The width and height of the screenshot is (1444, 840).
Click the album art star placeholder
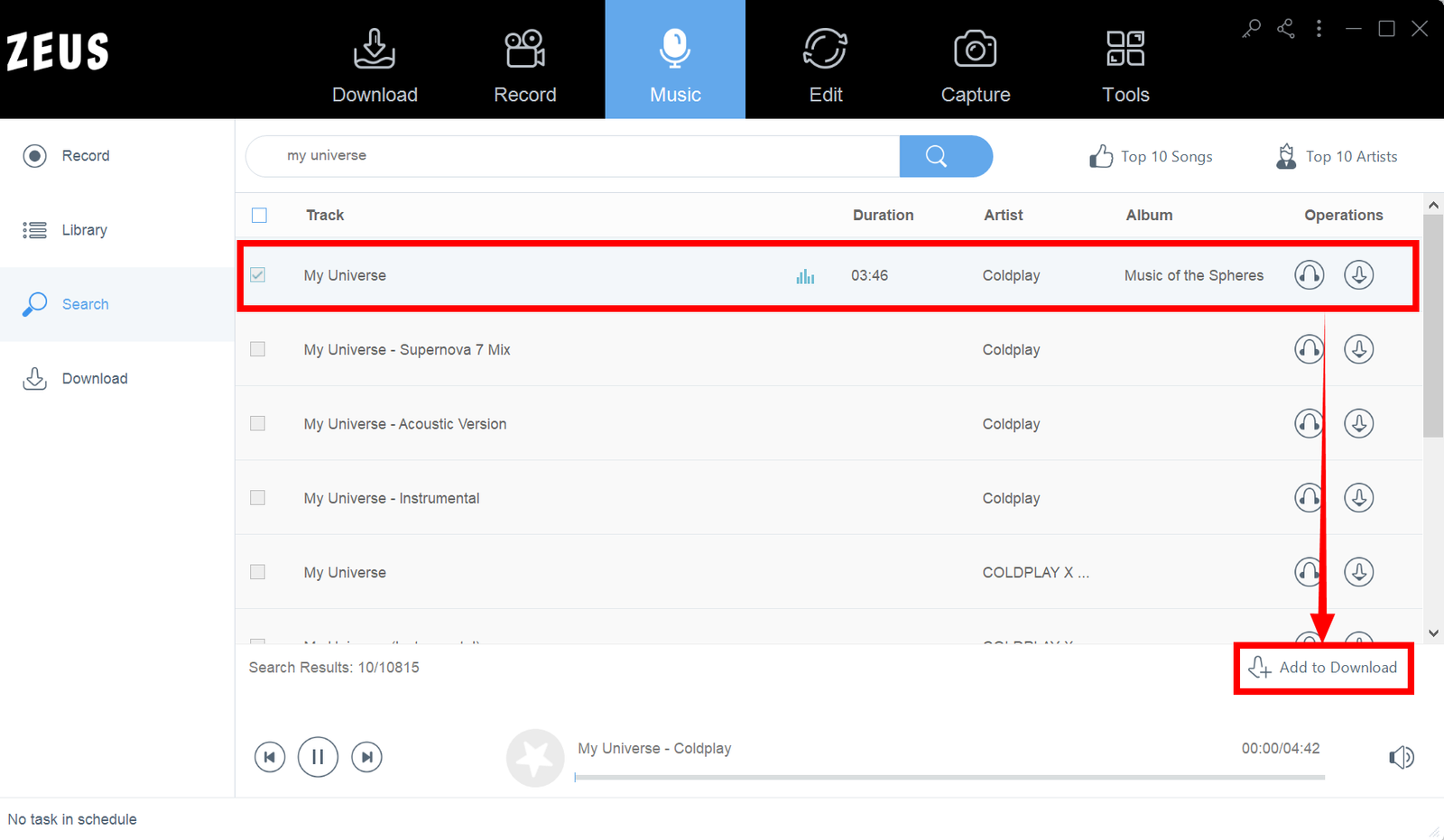[535, 758]
